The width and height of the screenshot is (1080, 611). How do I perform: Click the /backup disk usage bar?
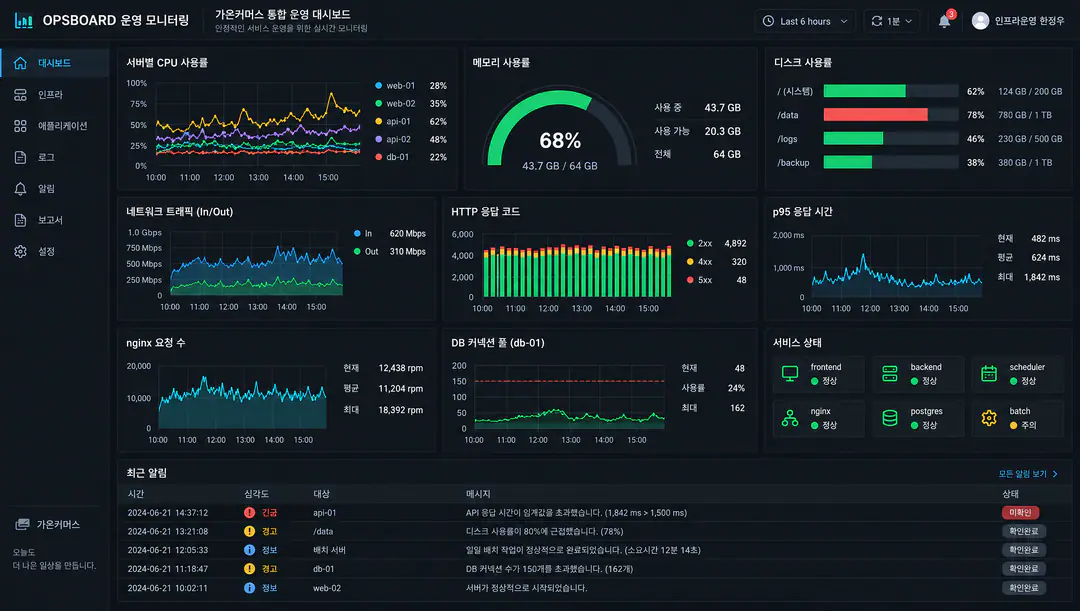891,162
